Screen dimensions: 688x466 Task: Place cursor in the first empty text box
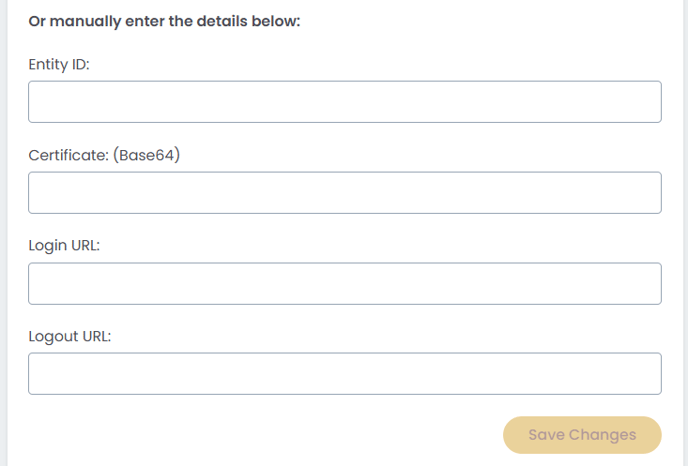[x=344, y=102]
